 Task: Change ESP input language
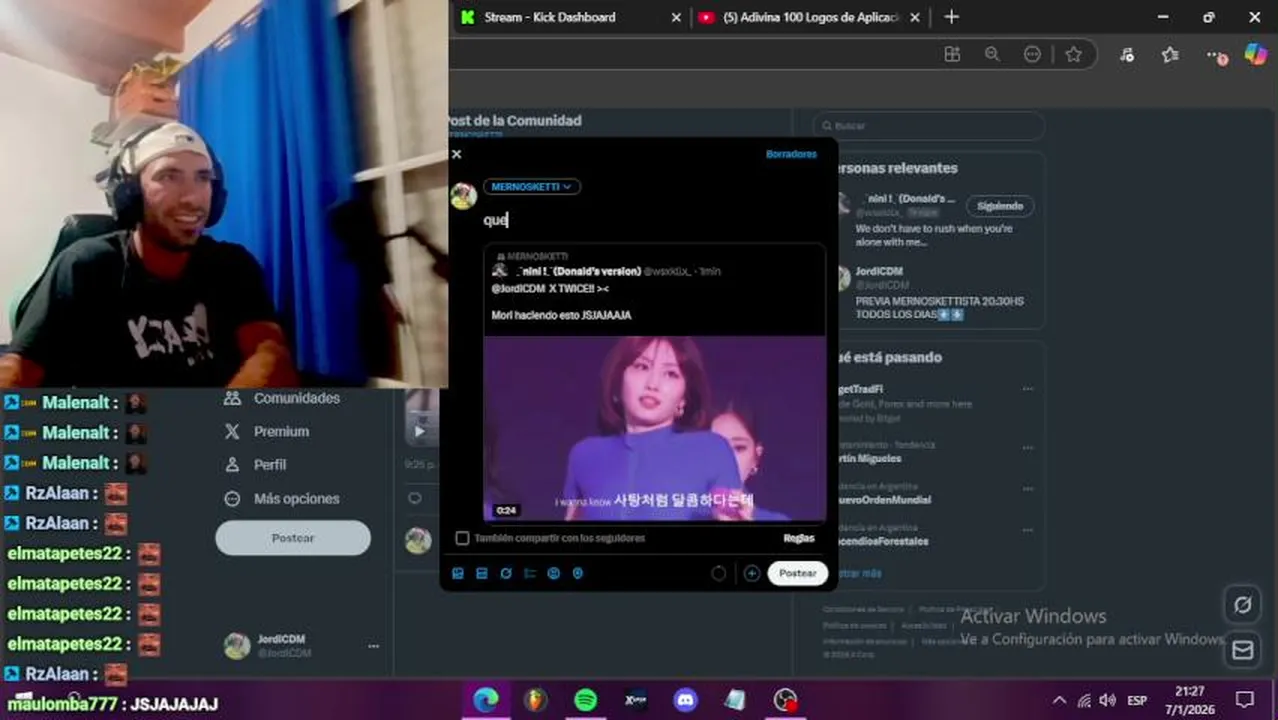pyautogui.click(x=1137, y=700)
